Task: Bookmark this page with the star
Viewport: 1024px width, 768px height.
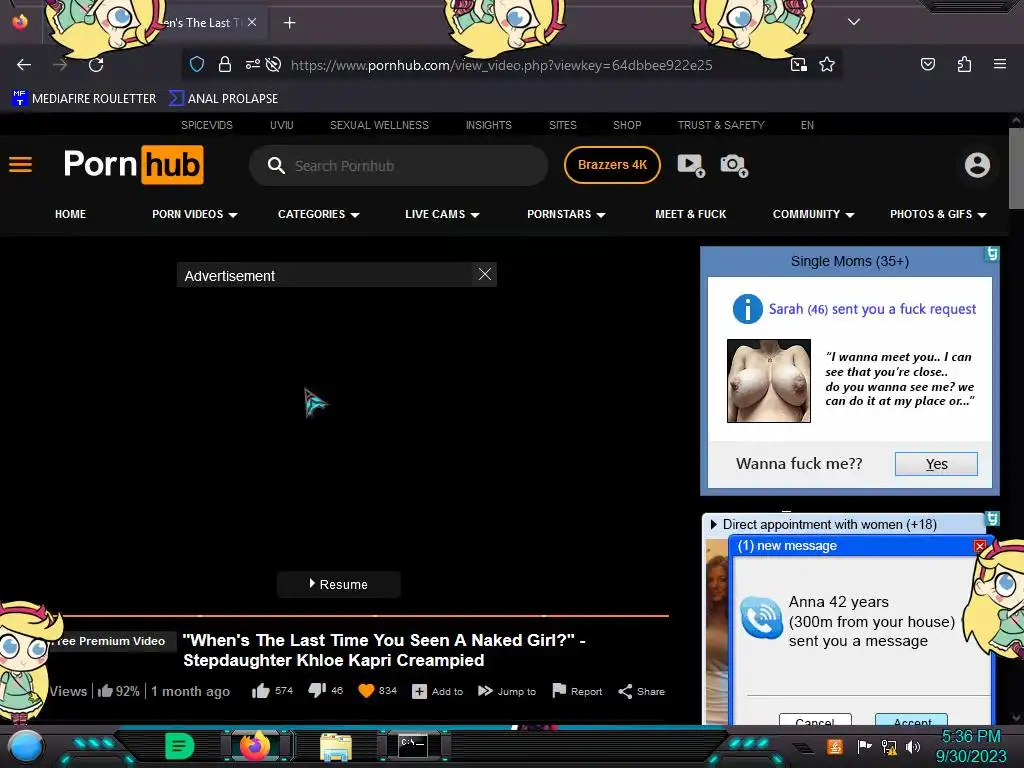Action: coord(827,64)
